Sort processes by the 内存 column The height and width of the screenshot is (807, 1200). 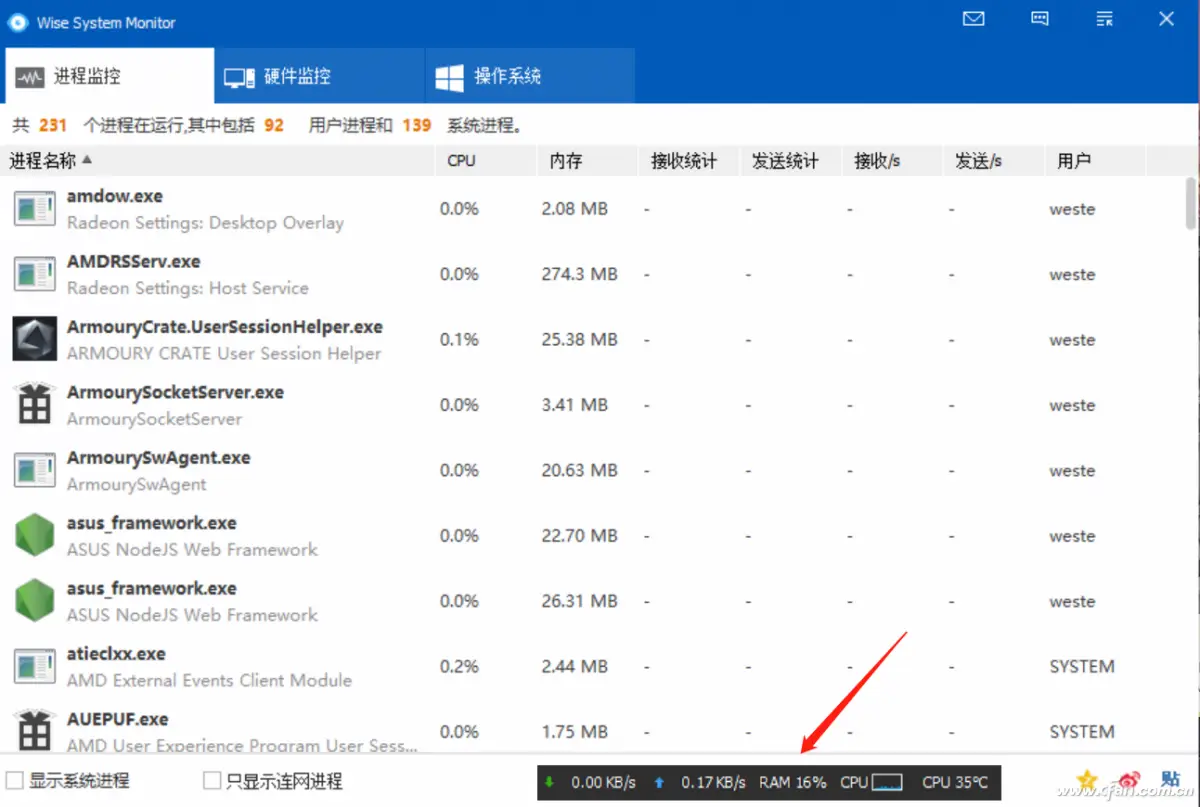(x=563, y=159)
